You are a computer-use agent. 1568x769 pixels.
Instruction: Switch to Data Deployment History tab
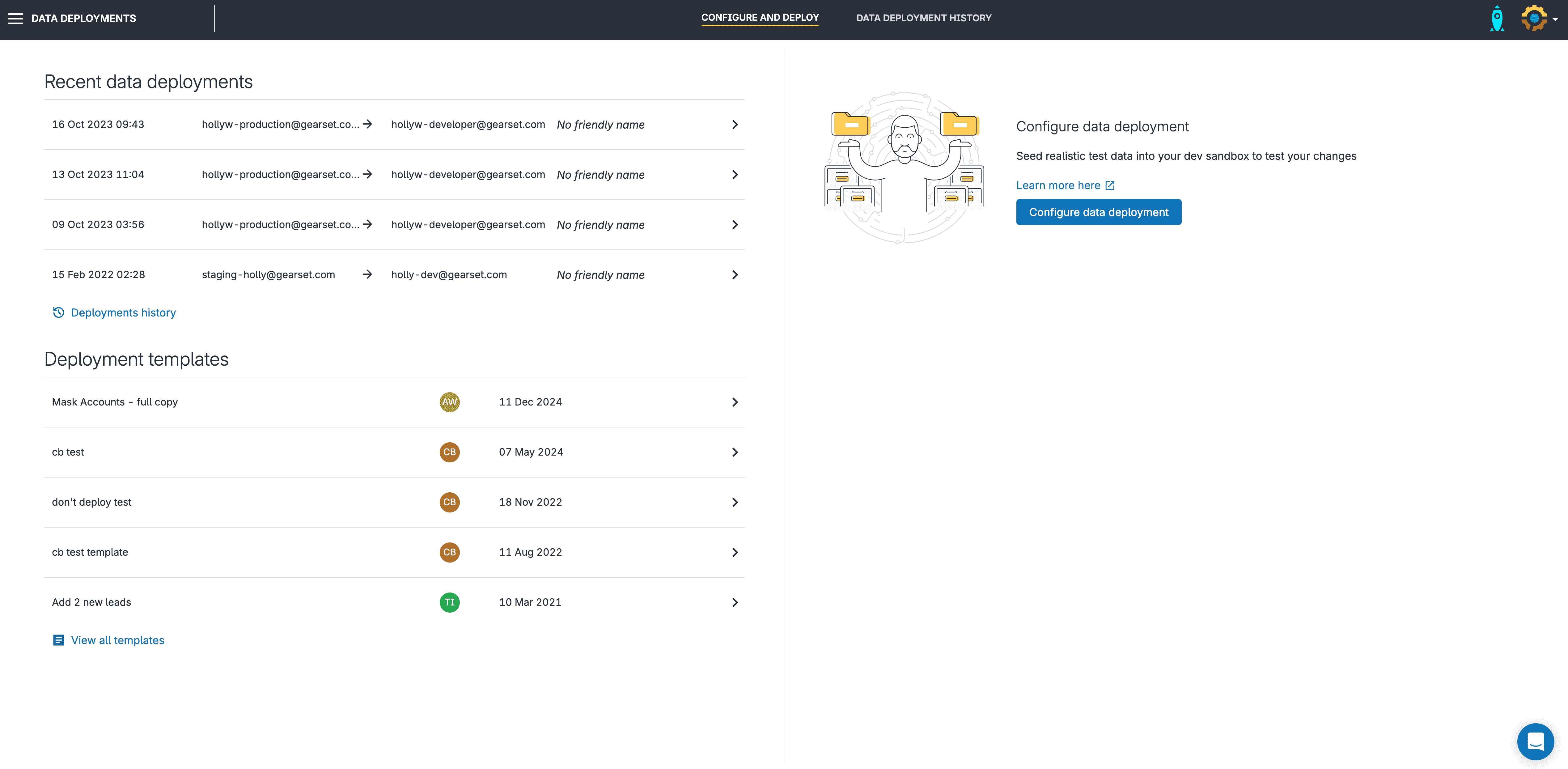click(x=923, y=18)
